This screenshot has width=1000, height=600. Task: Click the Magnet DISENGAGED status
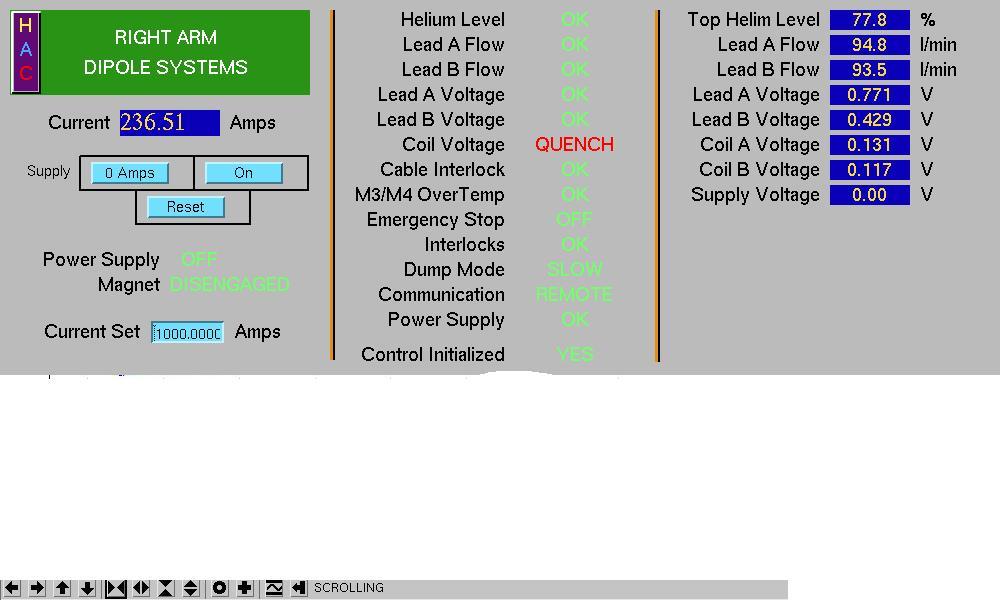point(230,284)
